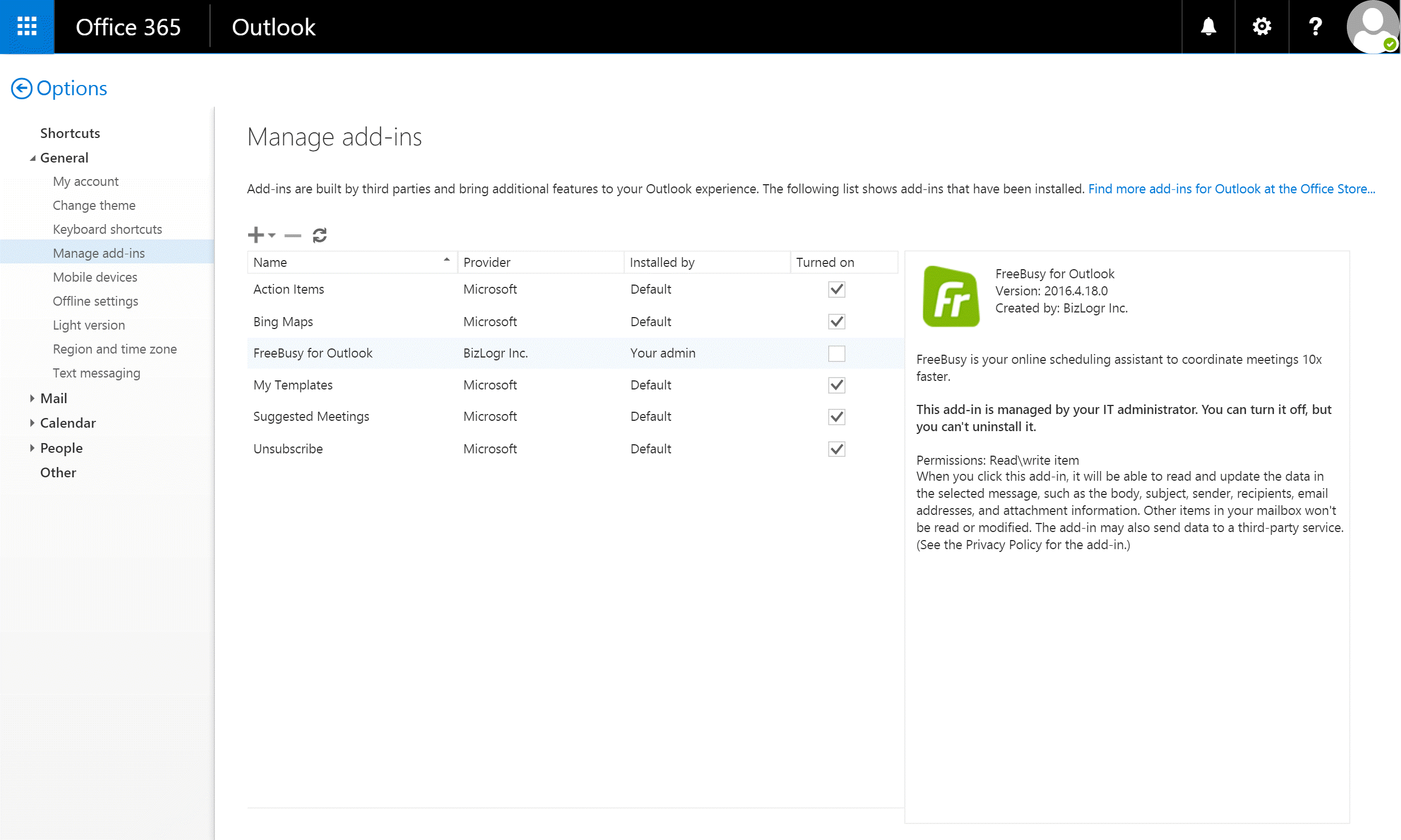Open the Change theme option
Viewport: 1401px width, 840px height.
click(94, 205)
